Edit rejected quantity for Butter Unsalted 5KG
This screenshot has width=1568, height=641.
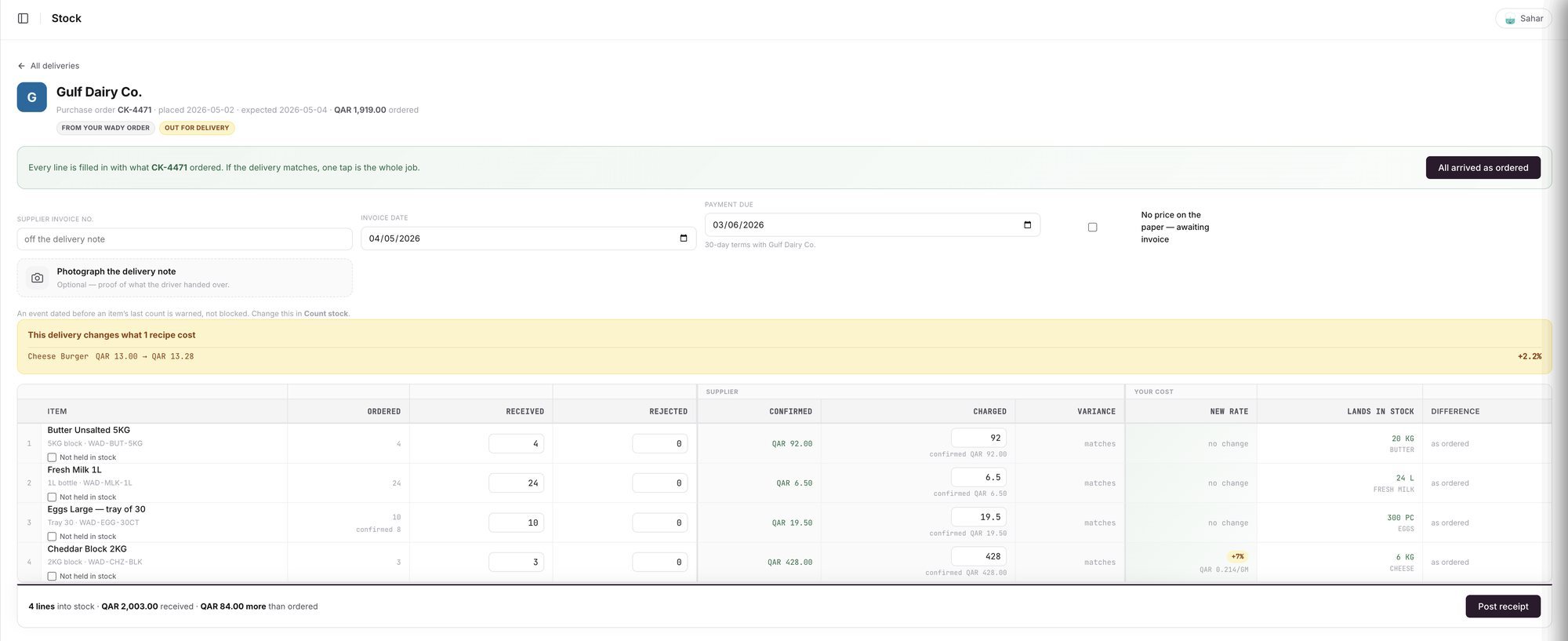660,444
